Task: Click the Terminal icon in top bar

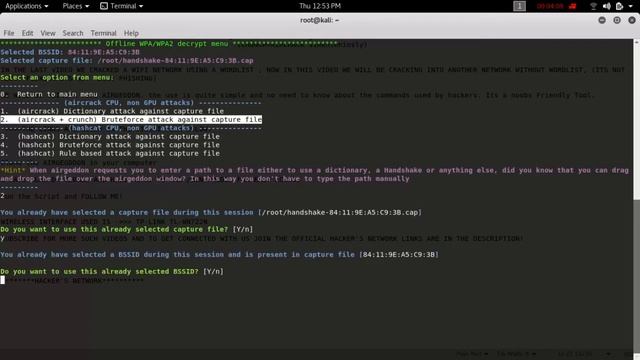Action: click(x=104, y=6)
